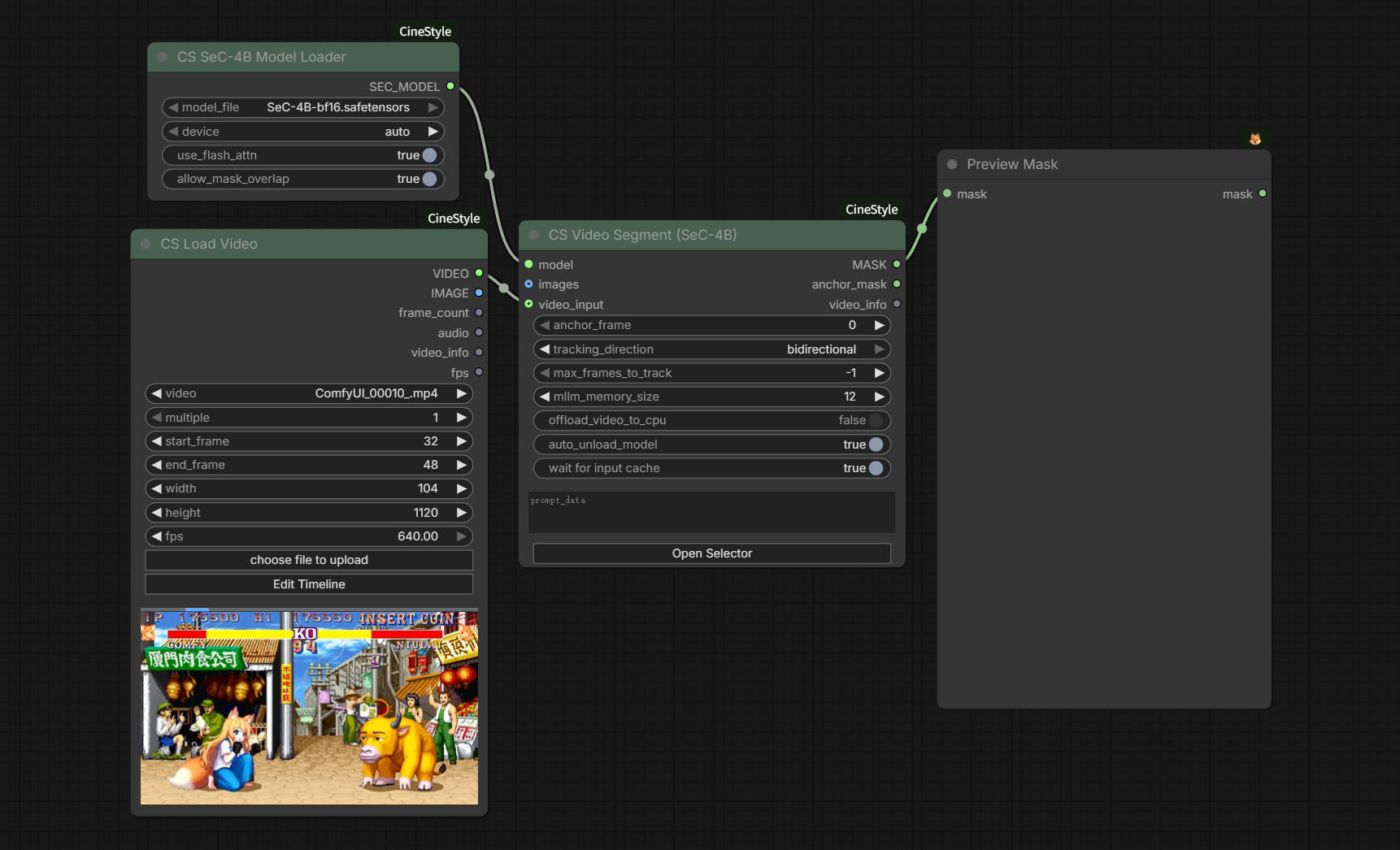Click the fps output connector on Load Video
The width and height of the screenshot is (1400, 850).
click(x=479, y=372)
